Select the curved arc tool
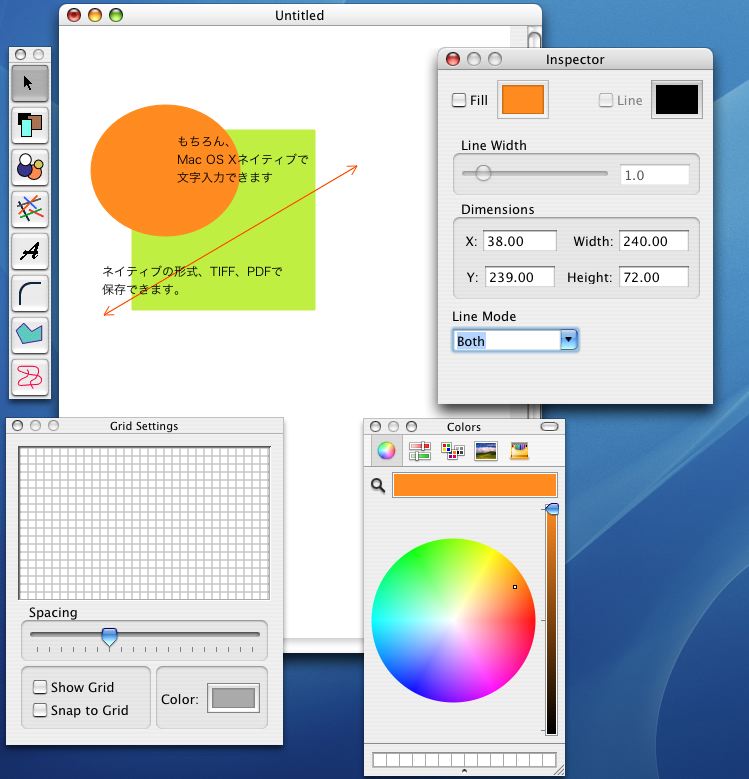The width and height of the screenshot is (749, 779). [30, 293]
